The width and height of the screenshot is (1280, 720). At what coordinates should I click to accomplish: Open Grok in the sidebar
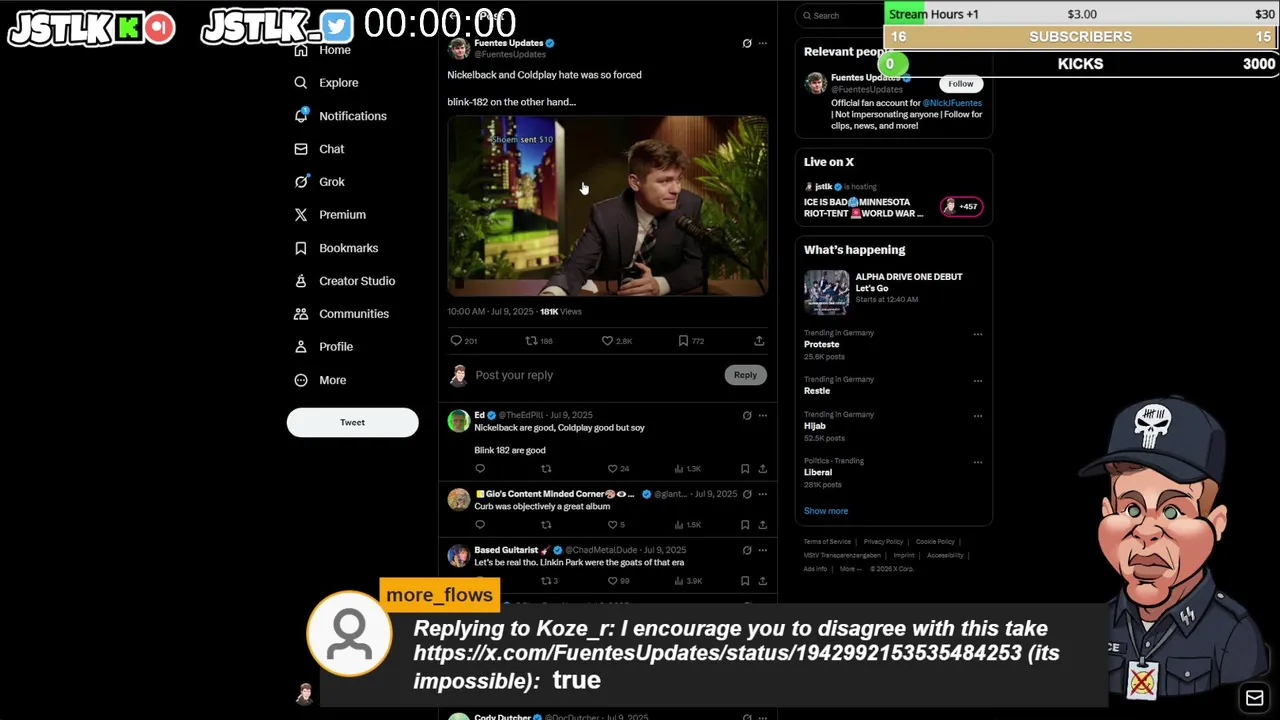coord(331,182)
